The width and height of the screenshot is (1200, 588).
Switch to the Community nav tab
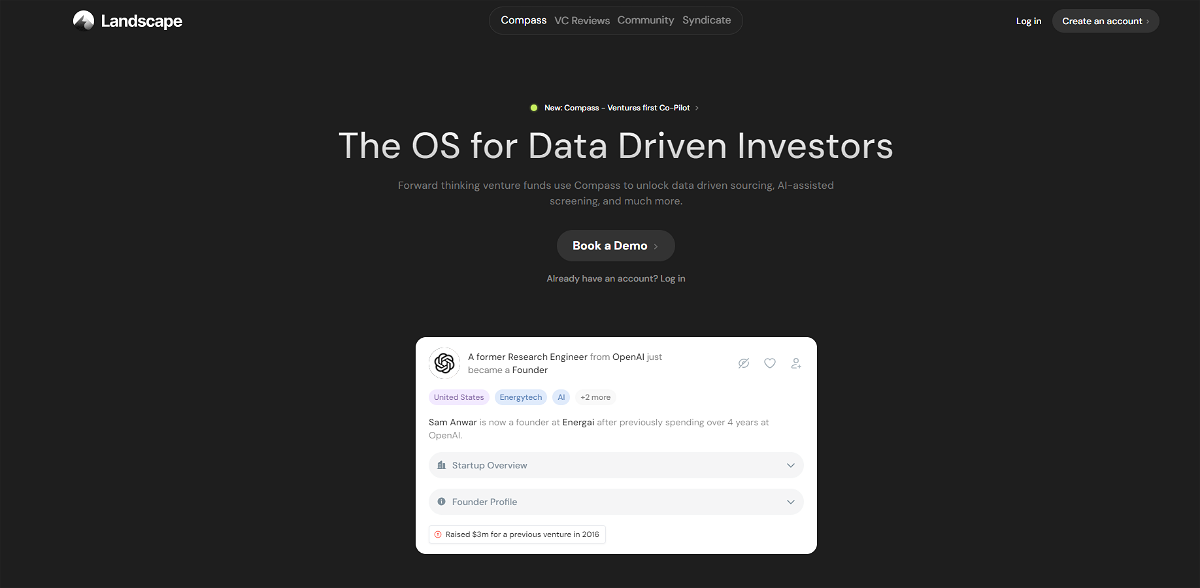[646, 21]
